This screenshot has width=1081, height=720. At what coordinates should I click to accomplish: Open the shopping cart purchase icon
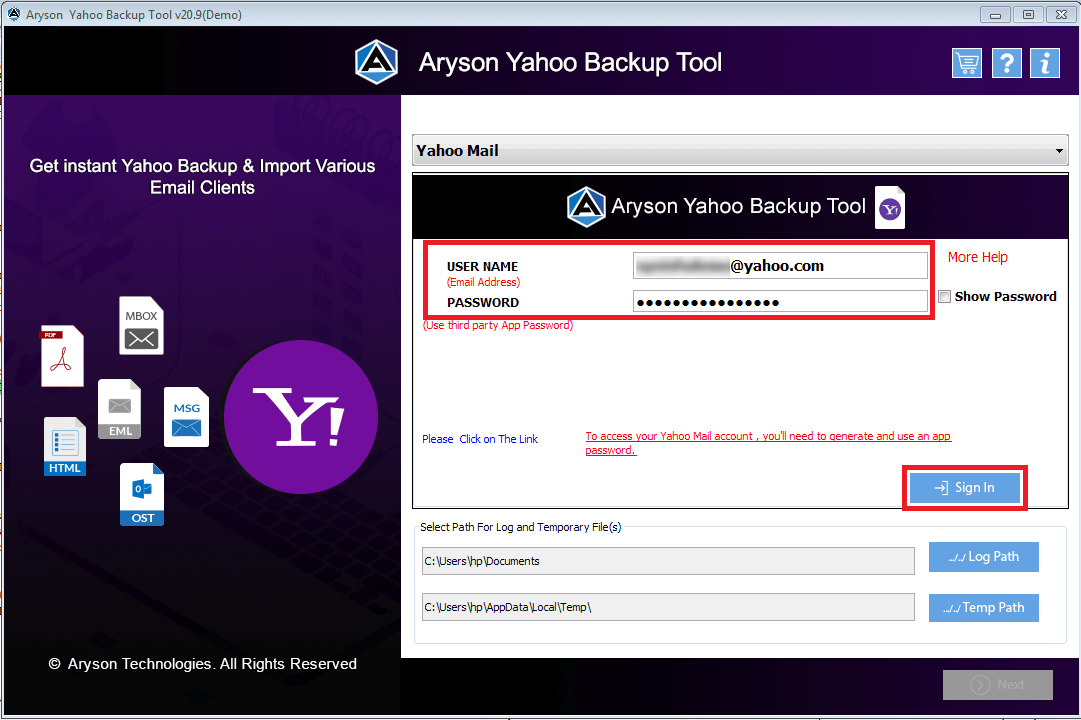click(x=966, y=62)
